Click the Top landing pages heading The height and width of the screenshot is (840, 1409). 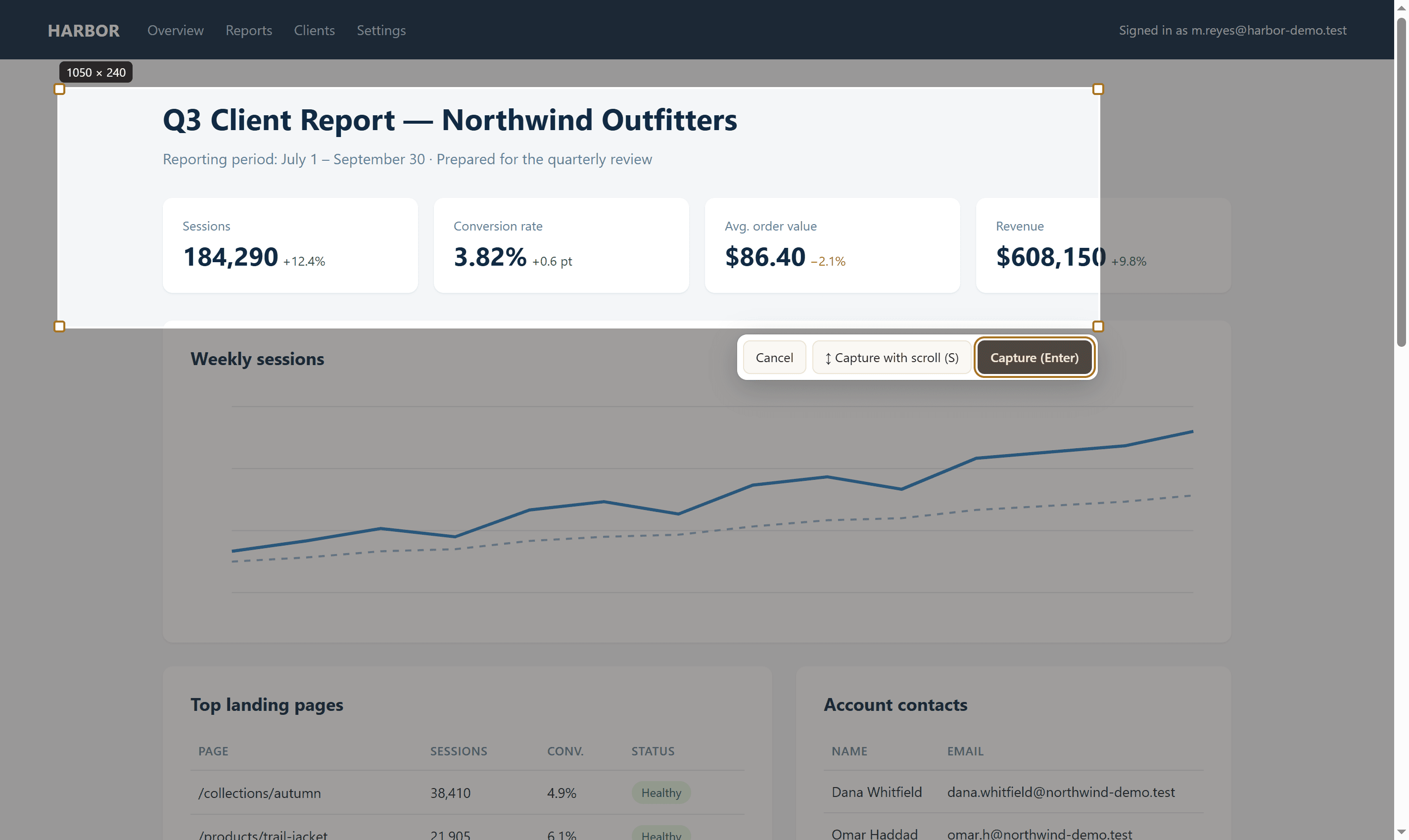click(267, 705)
